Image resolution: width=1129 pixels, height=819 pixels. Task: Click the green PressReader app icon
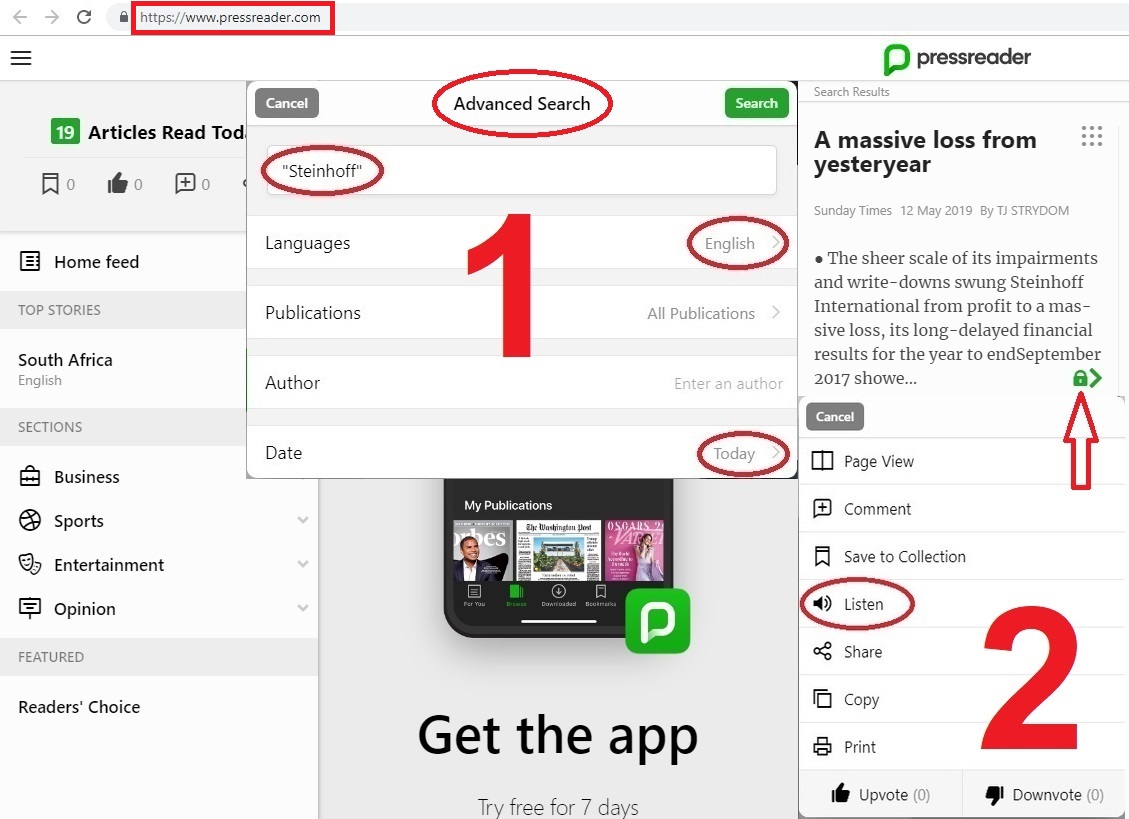coord(657,621)
